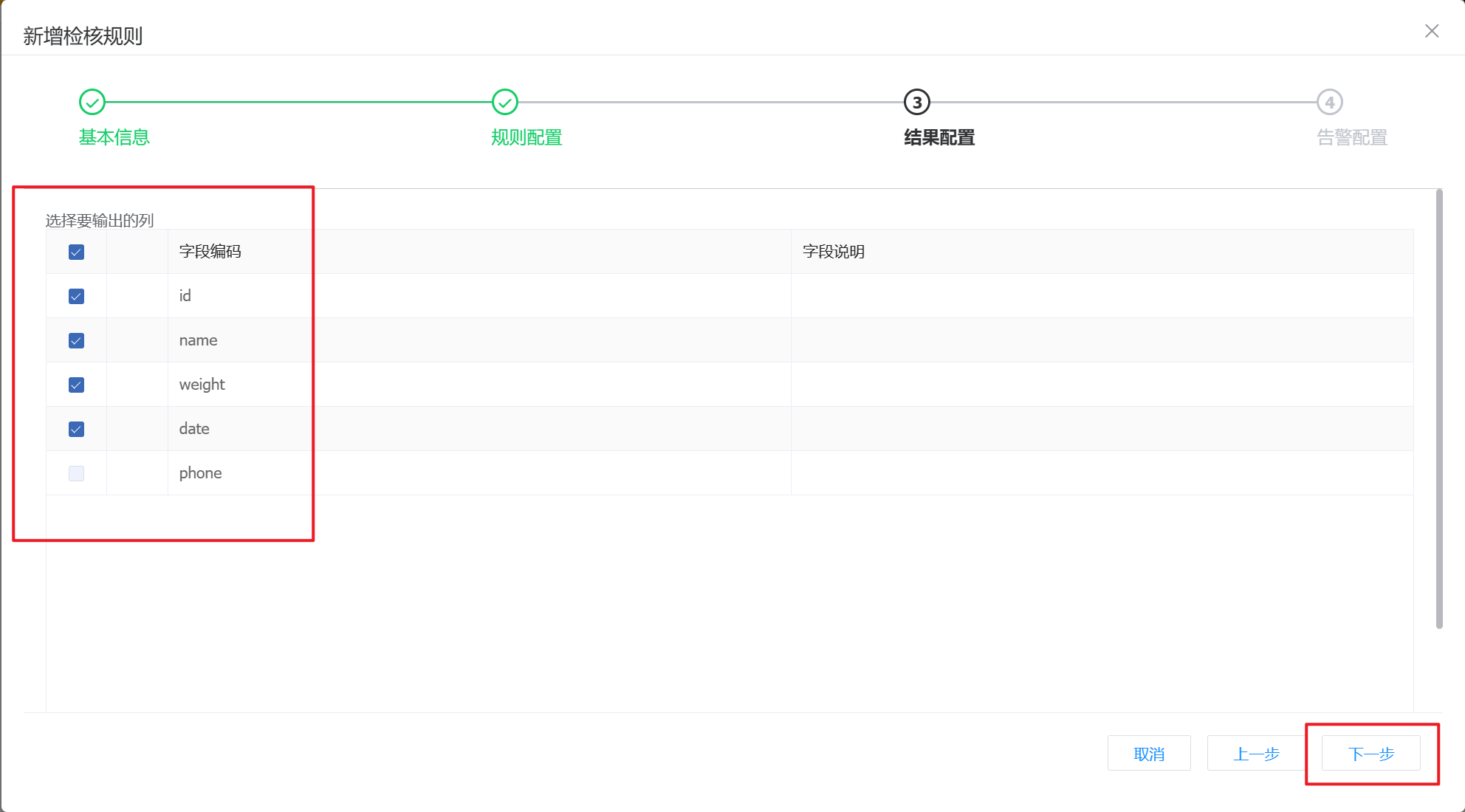Go to the 规则配置 step label
This screenshot has width=1465, height=812.
tap(526, 137)
